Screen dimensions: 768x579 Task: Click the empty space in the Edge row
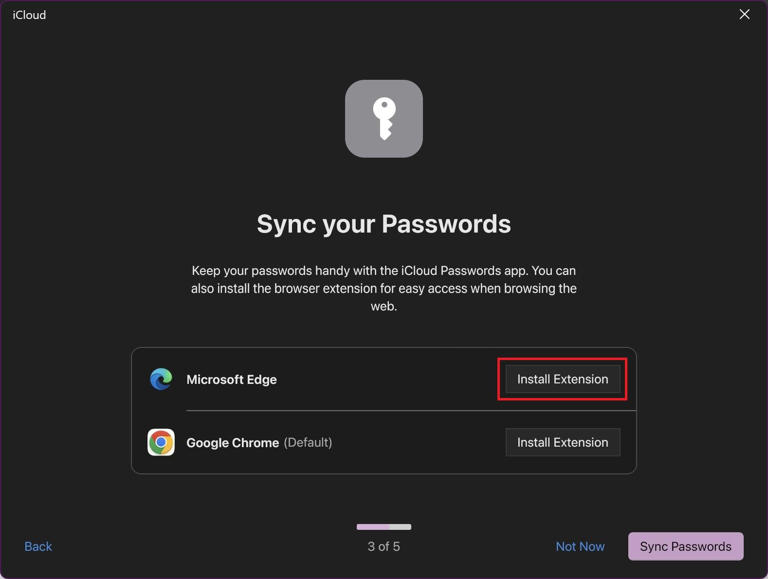[390, 379]
